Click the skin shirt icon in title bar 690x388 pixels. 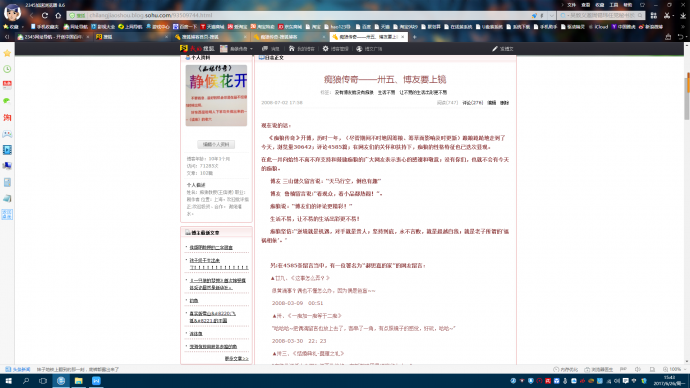642,5
